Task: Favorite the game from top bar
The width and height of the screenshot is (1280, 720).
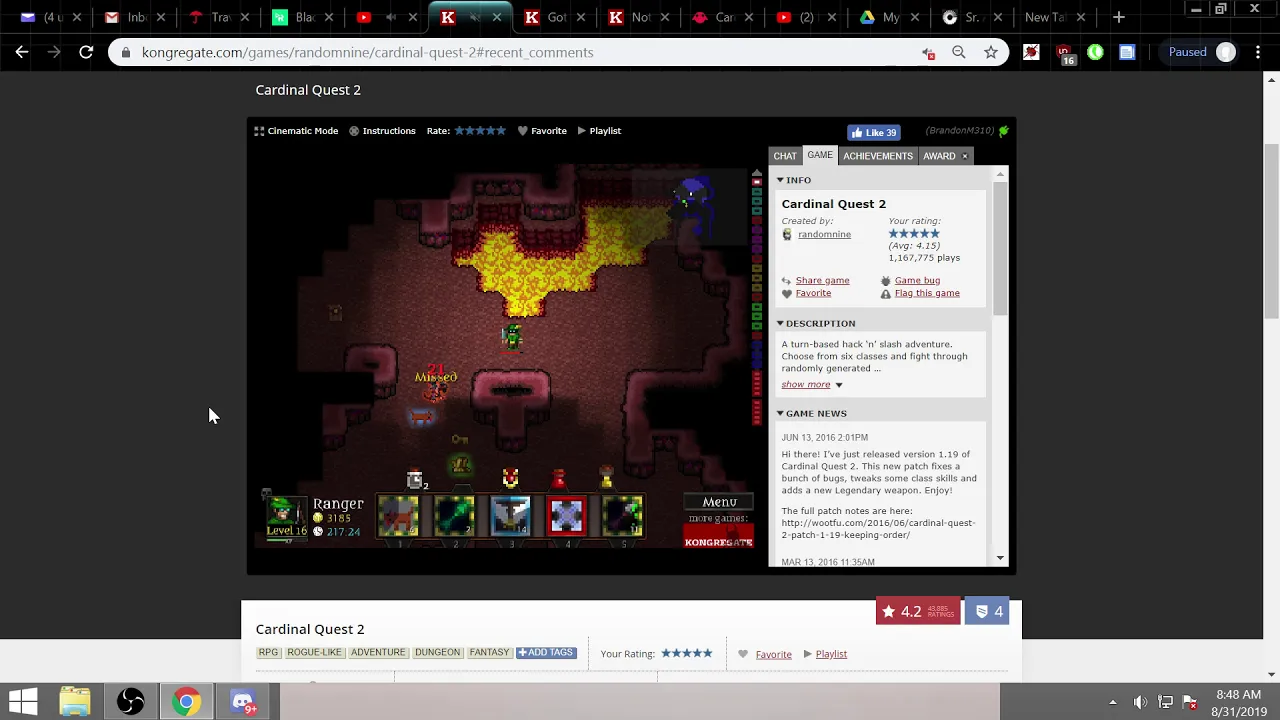Action: pyautogui.click(x=542, y=131)
